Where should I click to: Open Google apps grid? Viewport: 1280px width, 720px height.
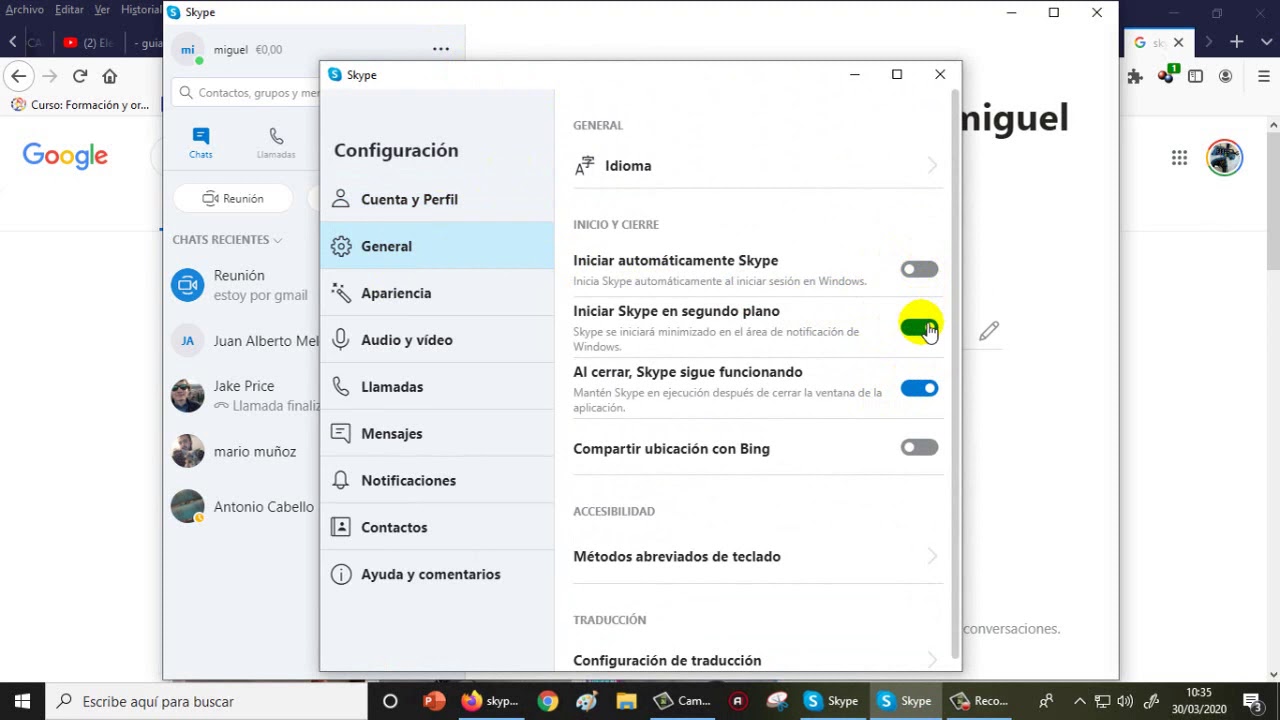pos(1179,157)
